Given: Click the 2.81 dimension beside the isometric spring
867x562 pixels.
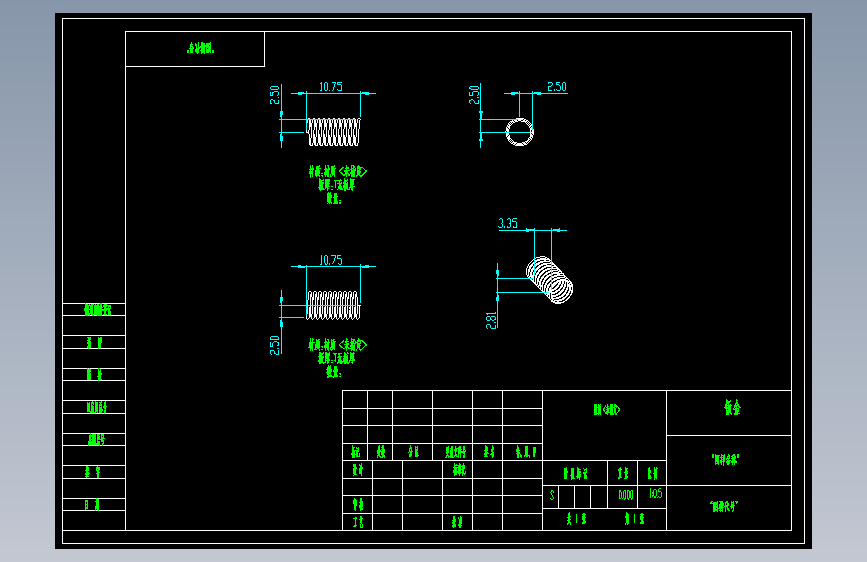Looking at the screenshot, I should pos(491,320).
